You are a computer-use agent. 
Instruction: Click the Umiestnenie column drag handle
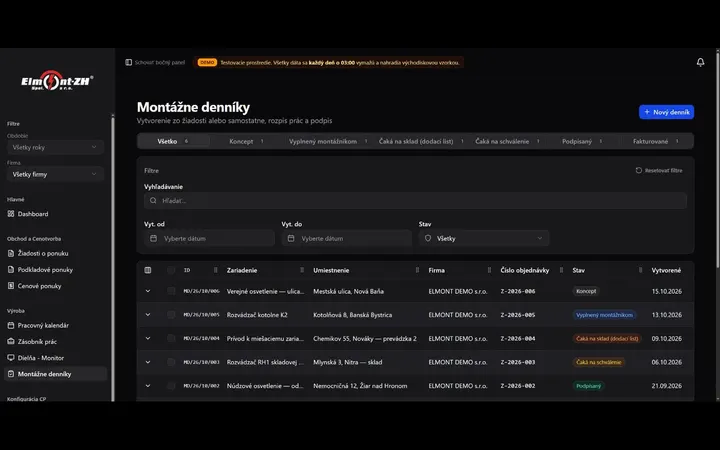click(x=417, y=270)
